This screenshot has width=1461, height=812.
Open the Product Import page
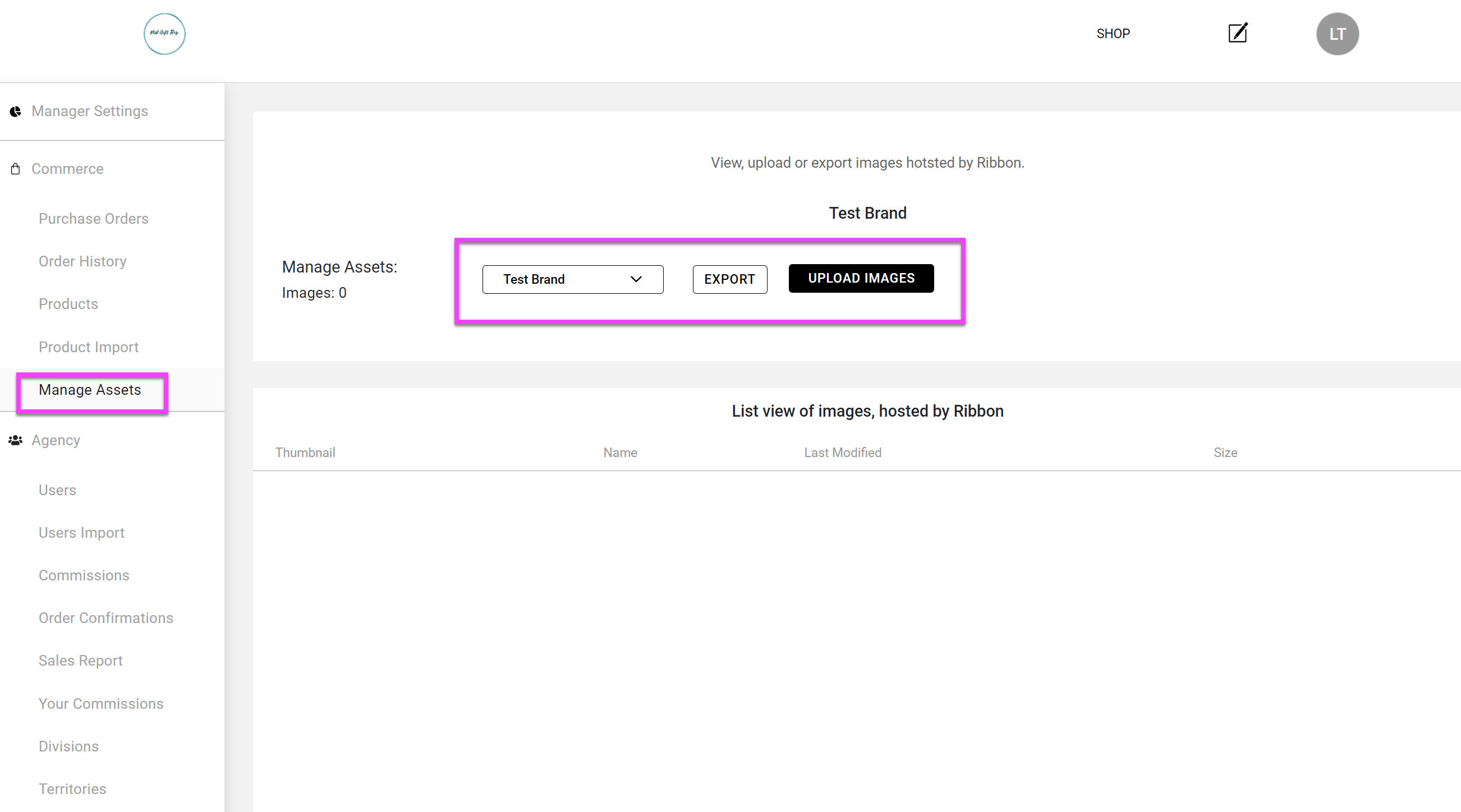(x=89, y=347)
